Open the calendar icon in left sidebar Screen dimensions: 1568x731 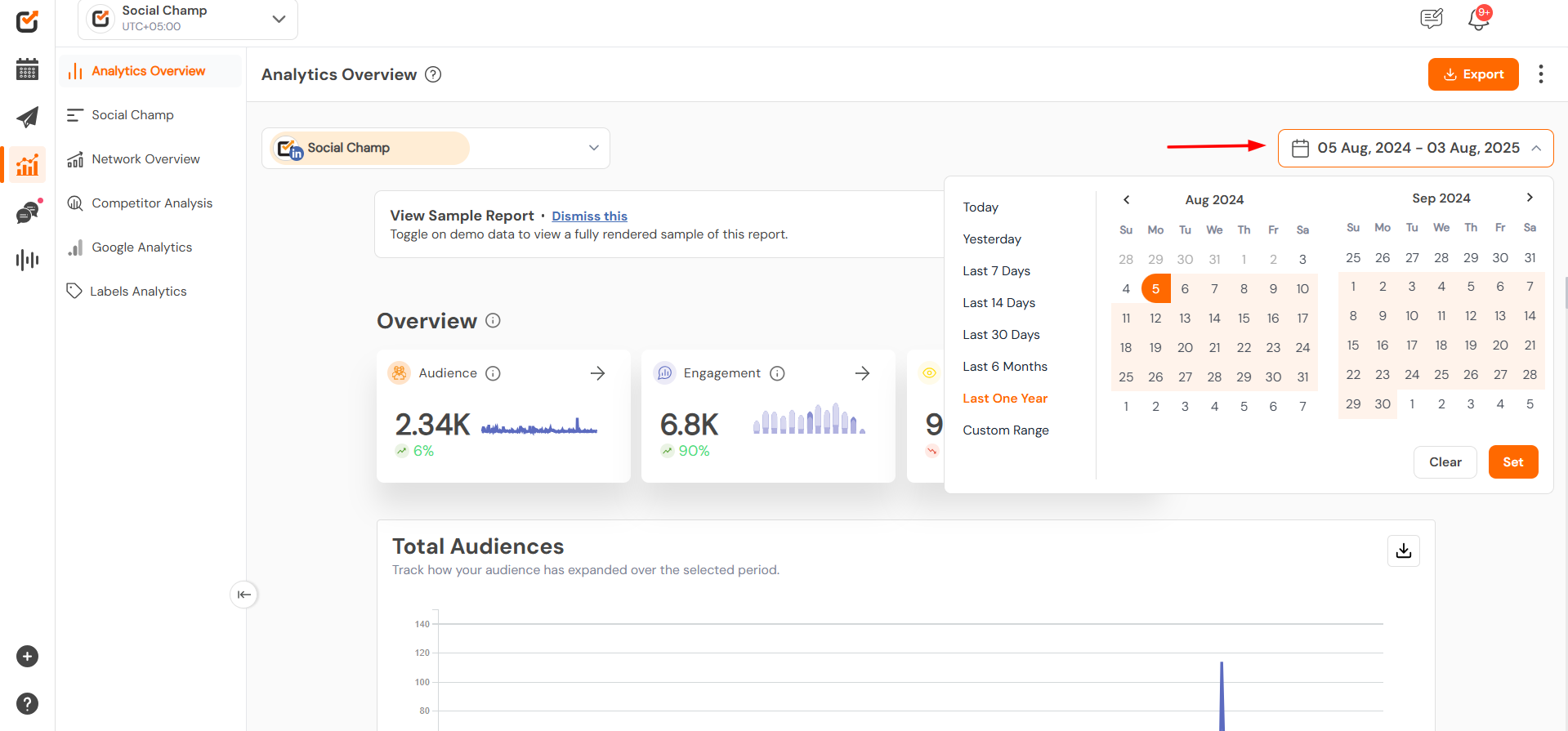pyautogui.click(x=27, y=69)
